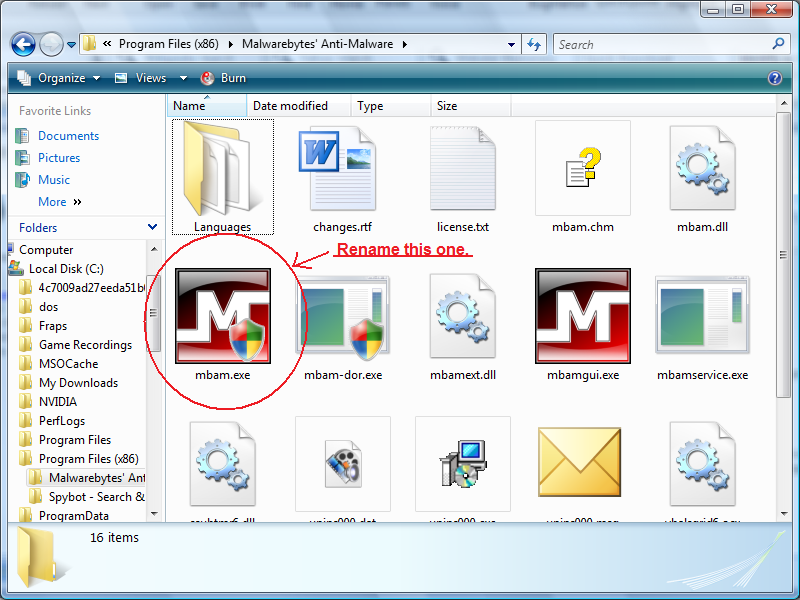
Task: Click the Views toolbar button
Action: point(141,78)
